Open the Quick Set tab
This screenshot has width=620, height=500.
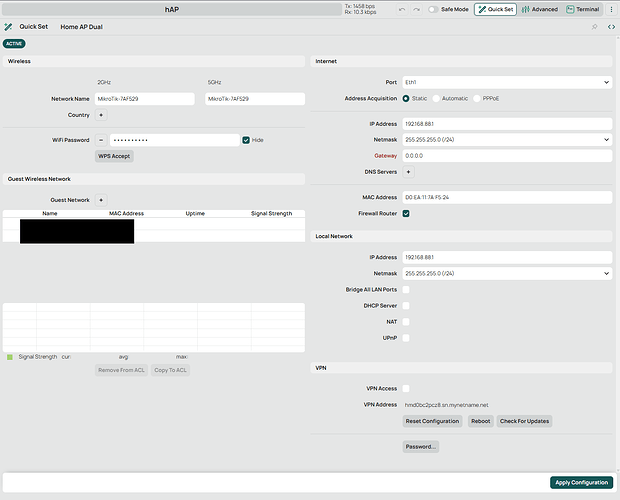pos(495,9)
